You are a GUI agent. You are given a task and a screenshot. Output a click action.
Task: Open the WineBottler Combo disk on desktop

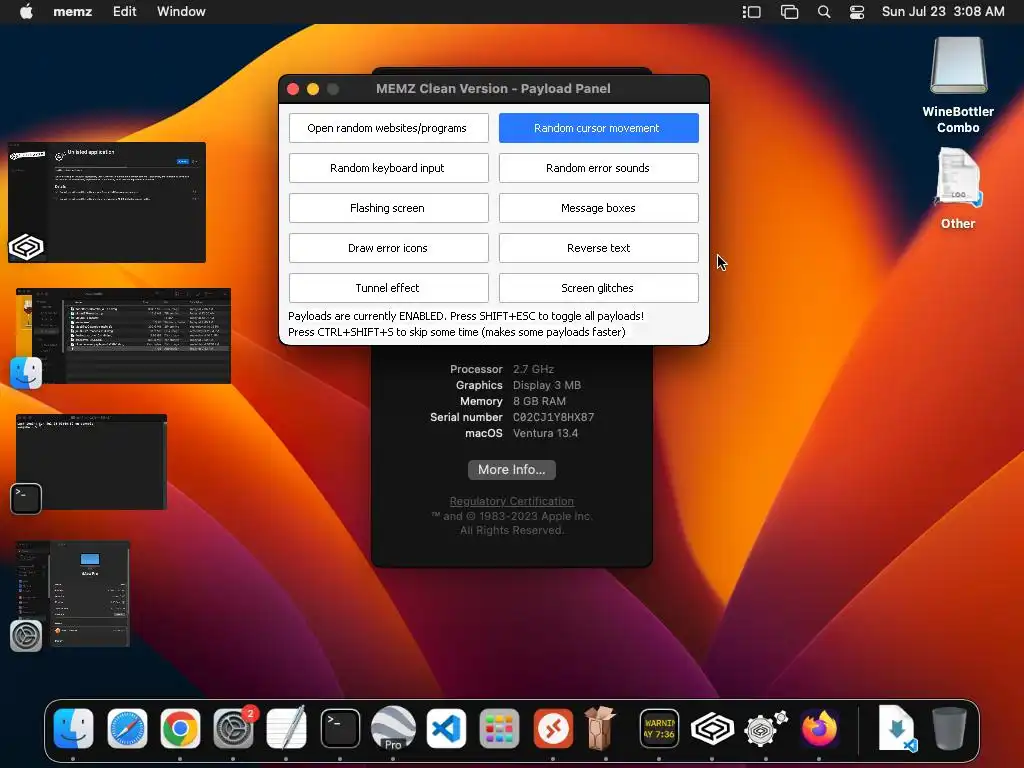tap(958, 66)
